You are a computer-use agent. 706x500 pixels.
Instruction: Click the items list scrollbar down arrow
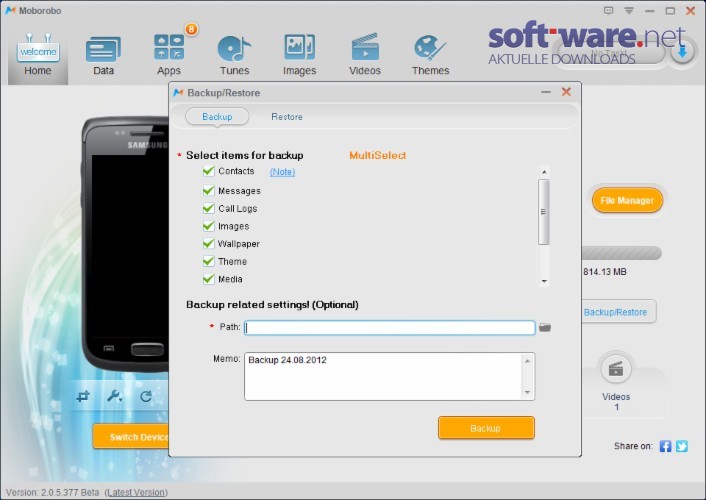click(x=544, y=281)
